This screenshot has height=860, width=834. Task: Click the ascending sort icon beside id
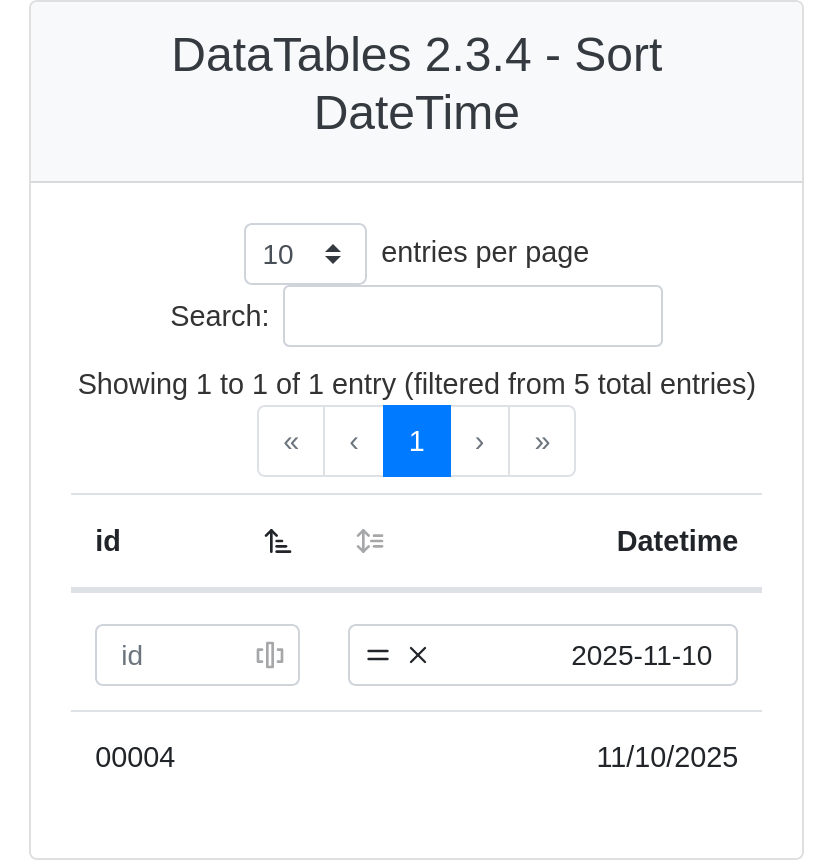click(x=277, y=541)
